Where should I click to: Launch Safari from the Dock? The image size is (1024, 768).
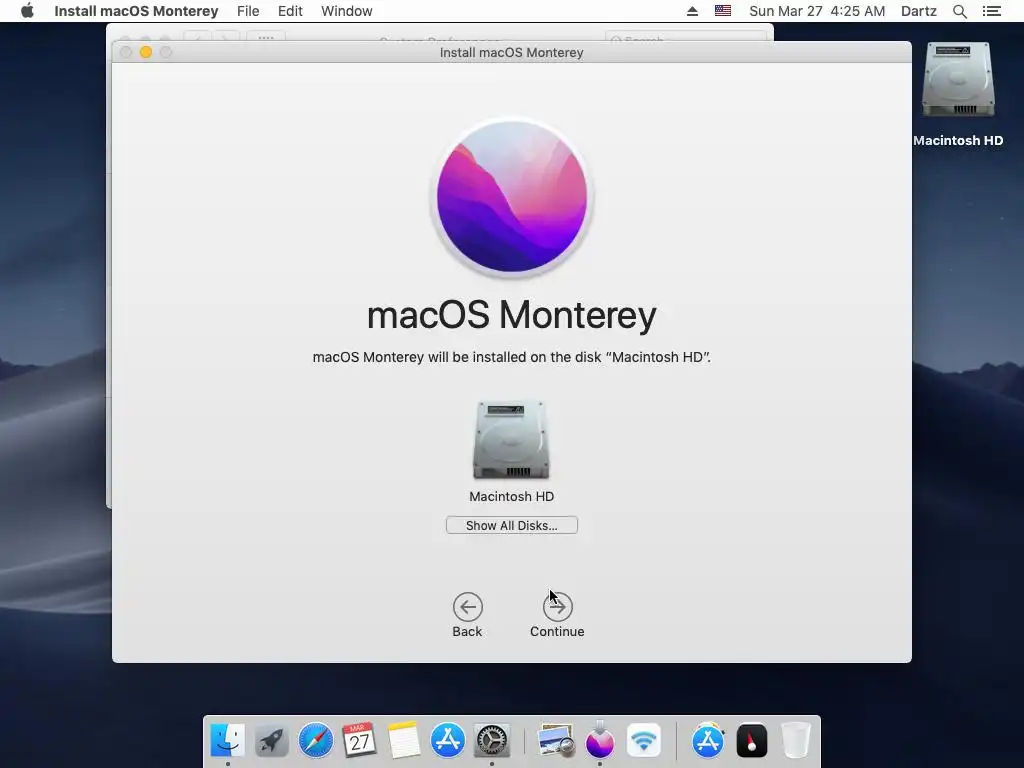click(315, 741)
